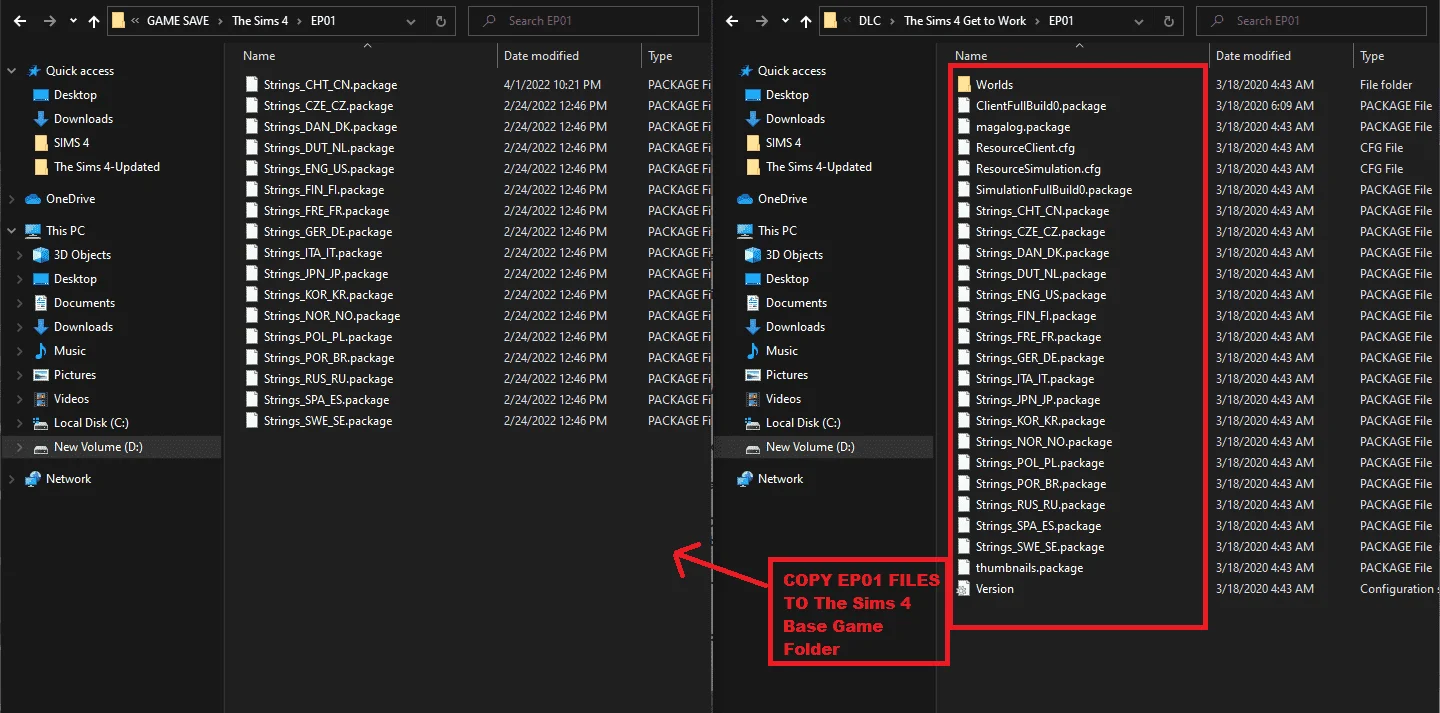Image resolution: width=1440 pixels, height=713 pixels.
Task: Go up one folder in right window
Action: (805, 20)
